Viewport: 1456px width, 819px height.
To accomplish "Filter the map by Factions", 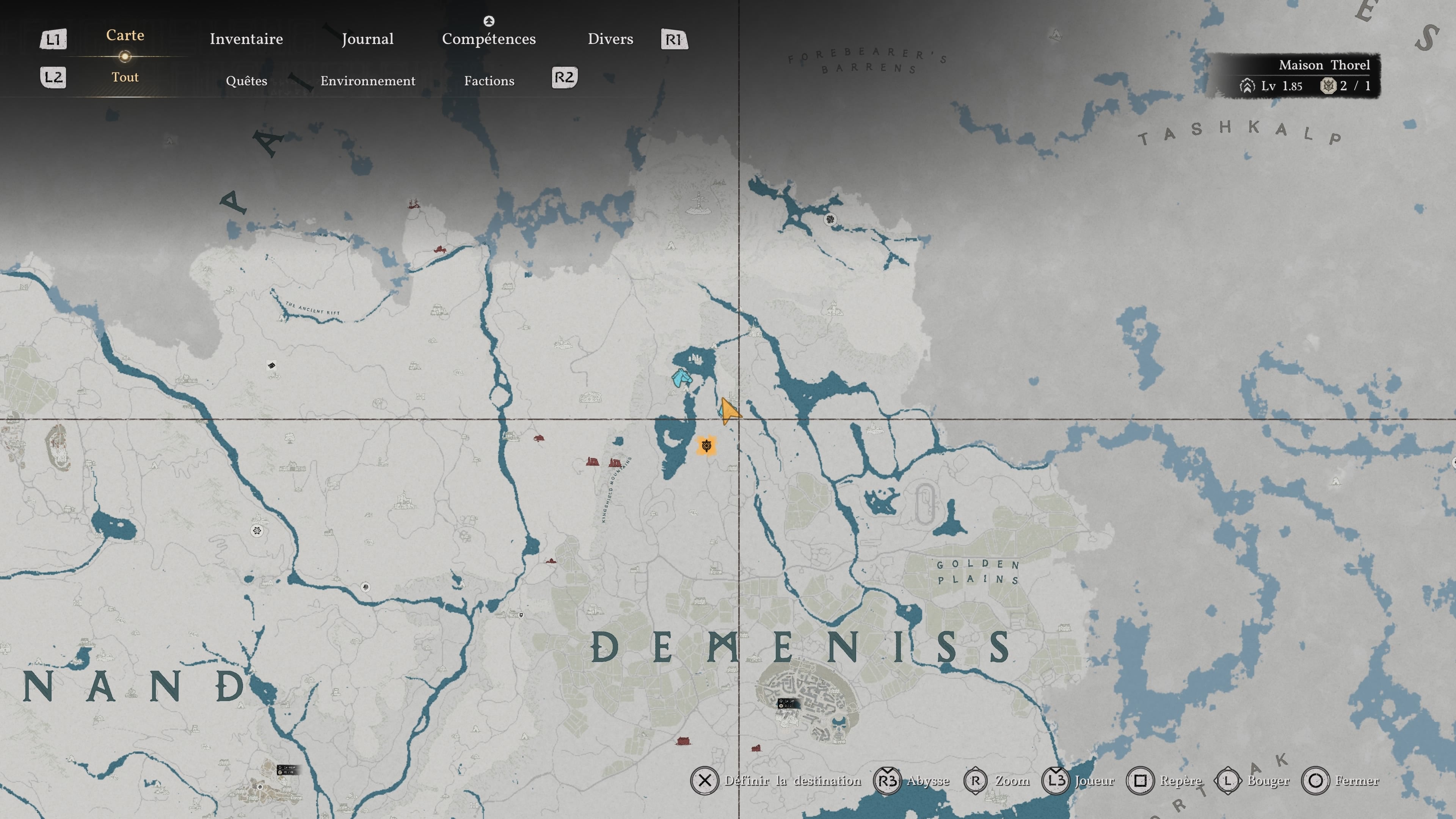I will [490, 81].
